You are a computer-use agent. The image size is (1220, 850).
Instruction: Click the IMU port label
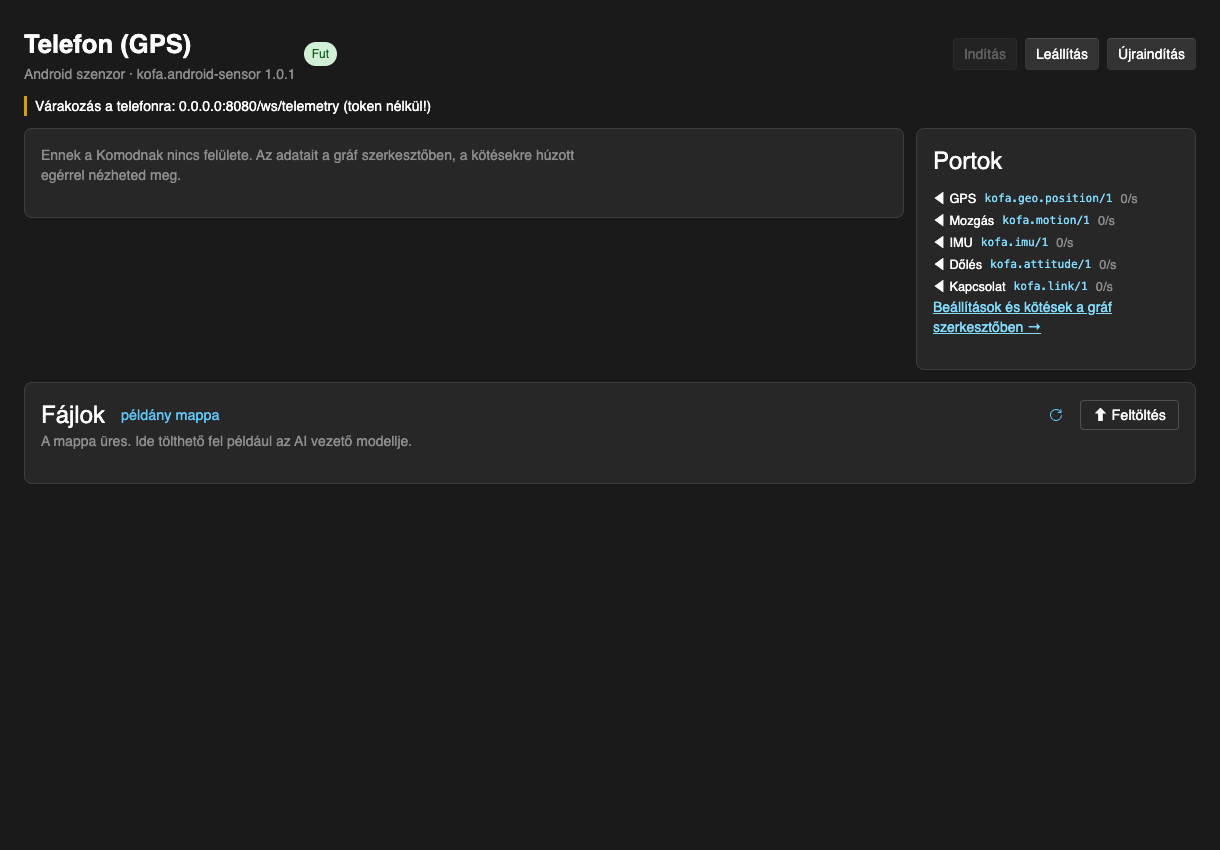pos(961,242)
